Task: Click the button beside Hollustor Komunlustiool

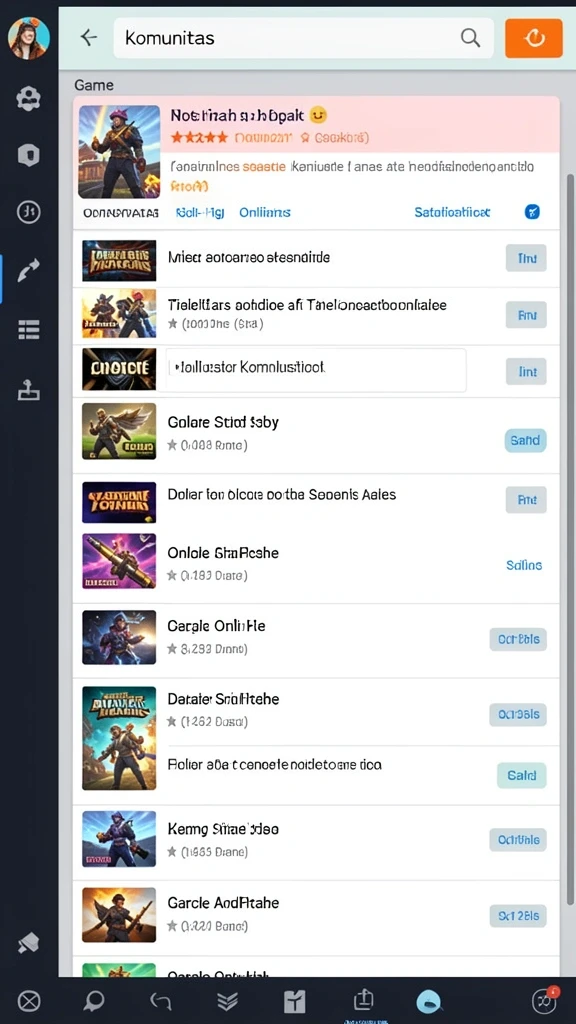Action: (526, 372)
